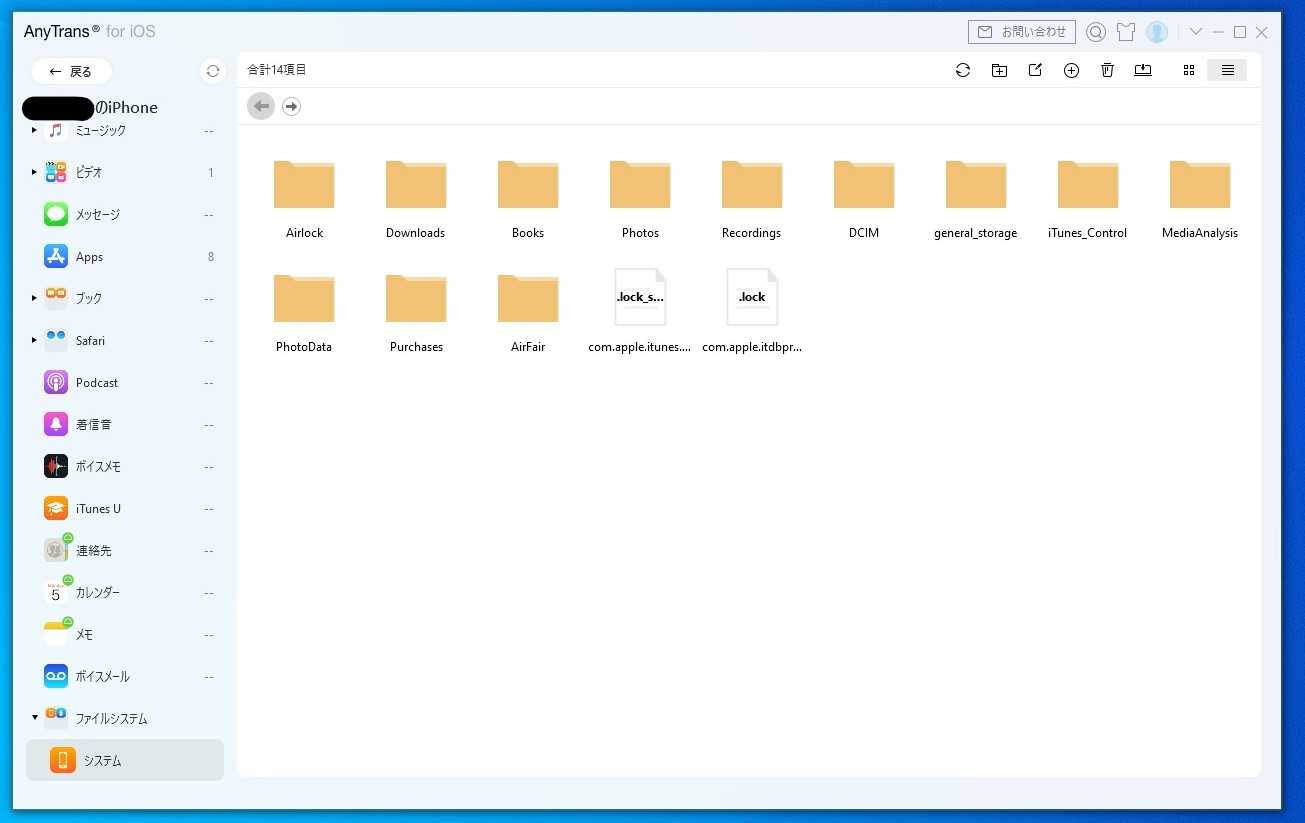Select 着信音 in the sidebar
Image resolution: width=1305 pixels, height=823 pixels.
tap(125, 424)
